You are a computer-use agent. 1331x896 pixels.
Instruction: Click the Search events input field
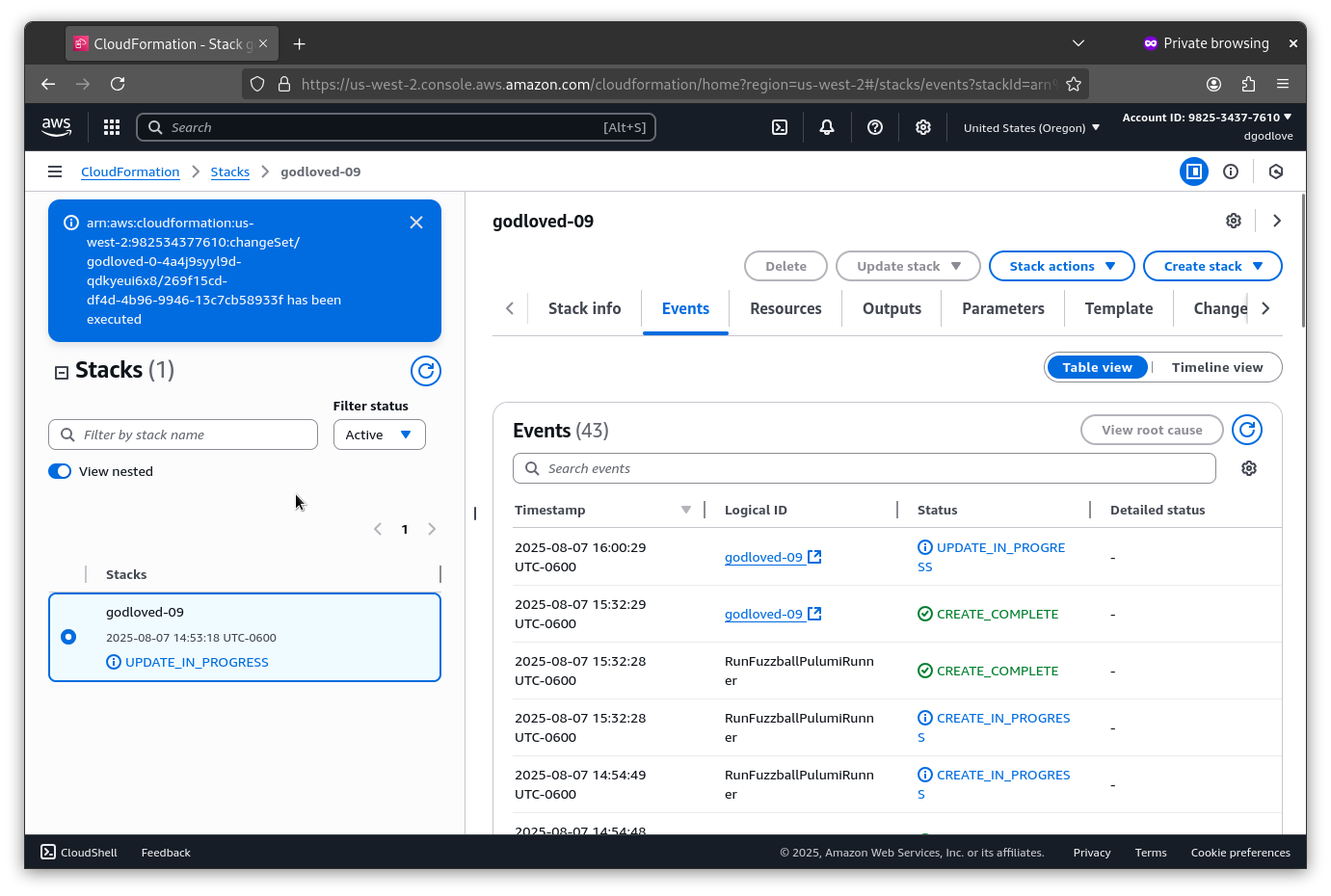(865, 468)
